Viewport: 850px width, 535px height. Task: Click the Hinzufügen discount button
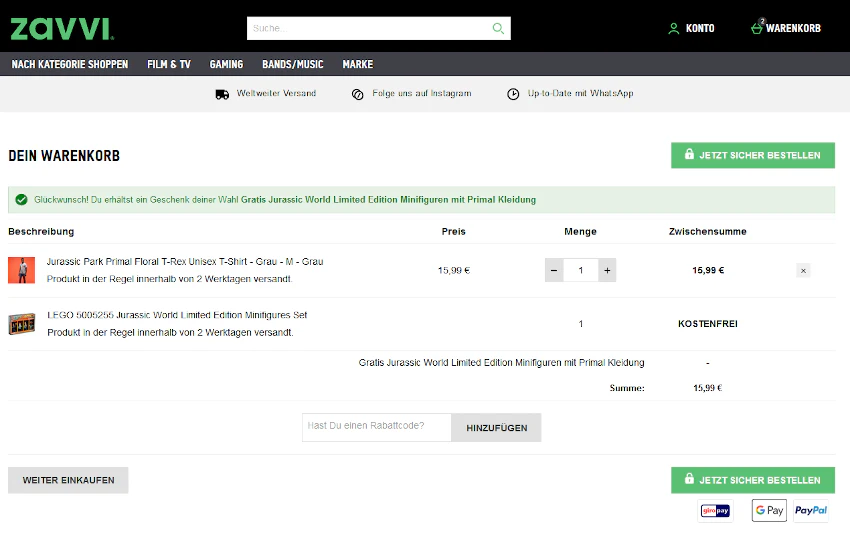coord(497,428)
